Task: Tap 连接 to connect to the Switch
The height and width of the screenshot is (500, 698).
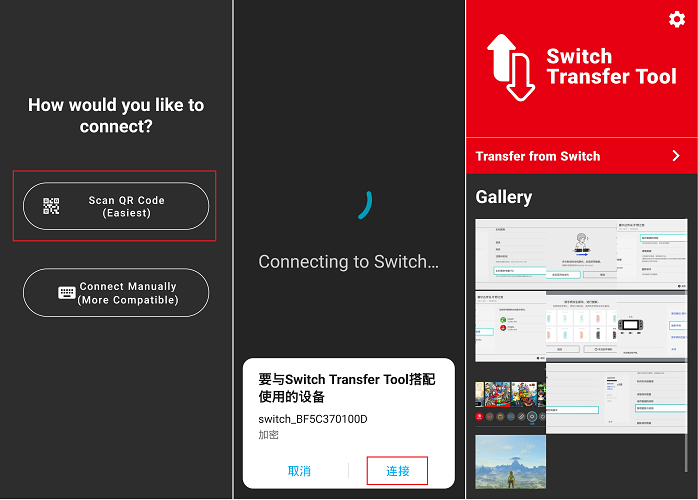Action: click(x=398, y=471)
